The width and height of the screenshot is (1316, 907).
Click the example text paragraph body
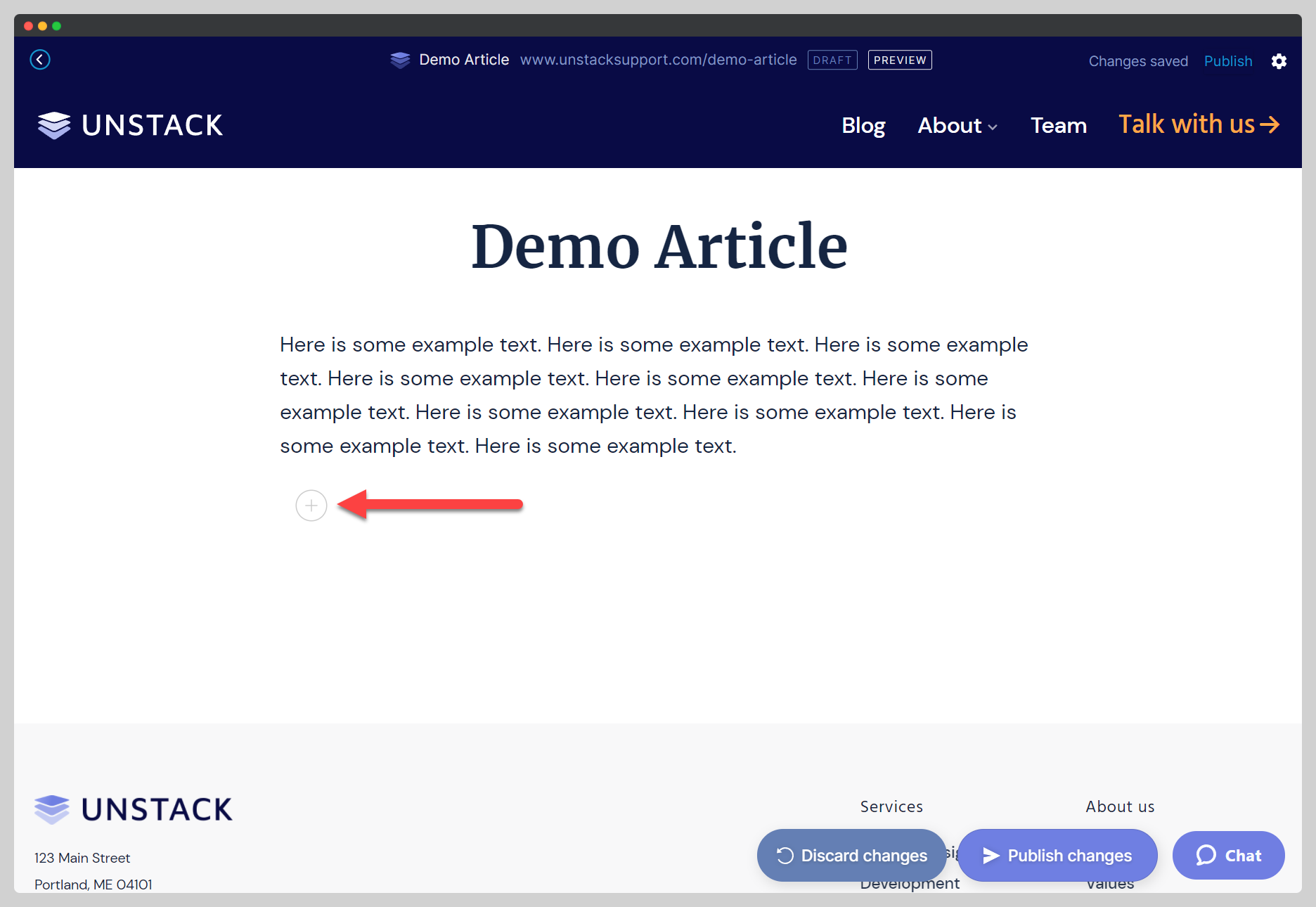point(654,395)
